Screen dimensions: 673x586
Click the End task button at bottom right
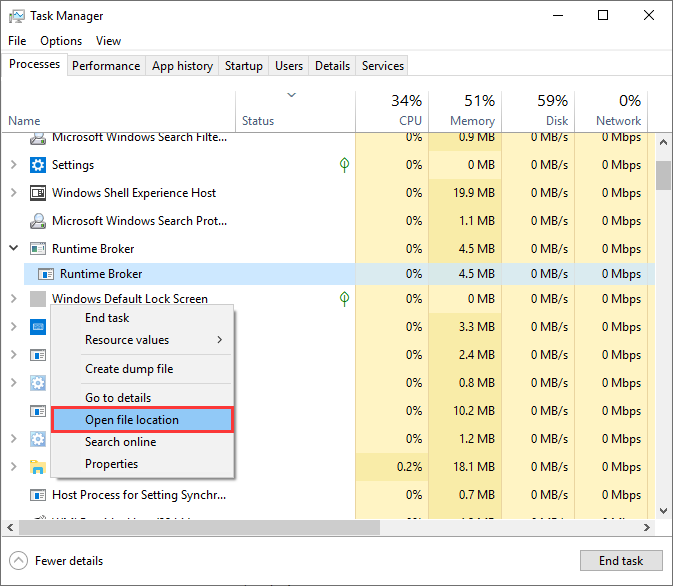pyautogui.click(x=621, y=561)
